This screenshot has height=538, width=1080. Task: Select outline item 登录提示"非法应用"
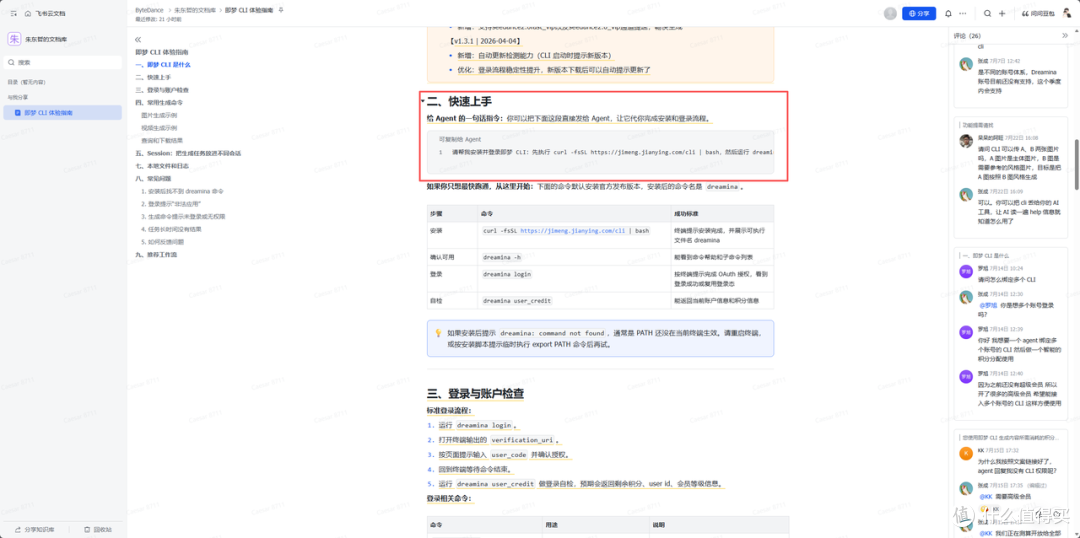(171, 204)
